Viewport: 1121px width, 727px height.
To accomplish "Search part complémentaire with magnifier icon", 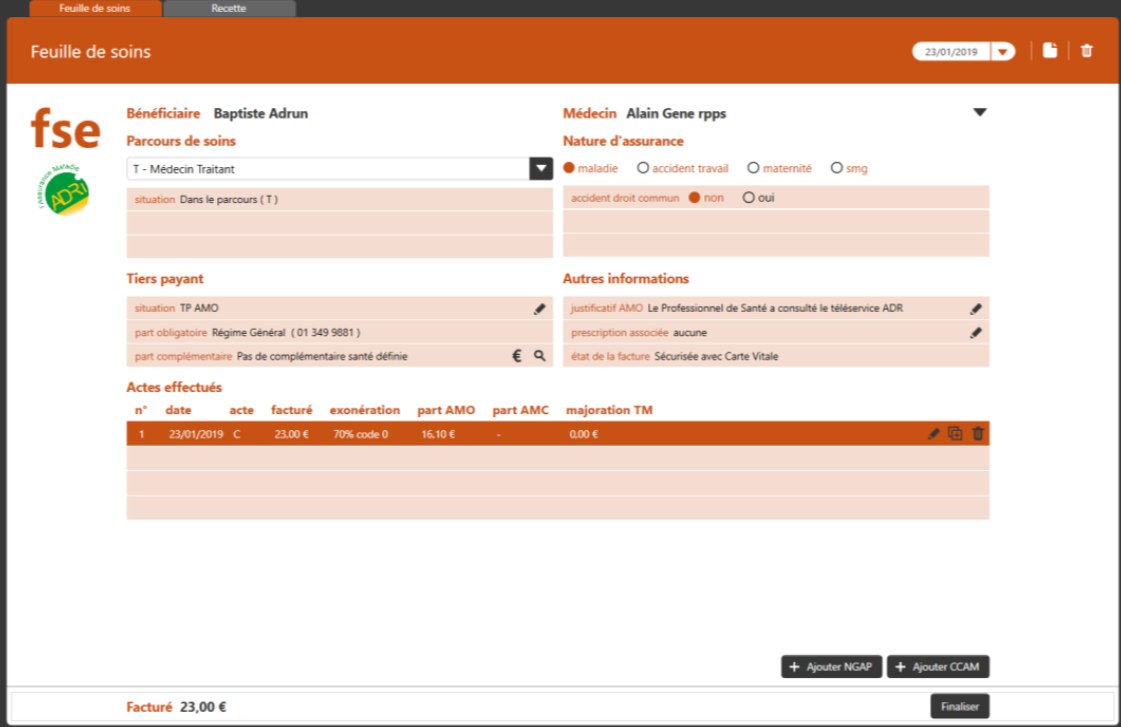I will 540,356.
